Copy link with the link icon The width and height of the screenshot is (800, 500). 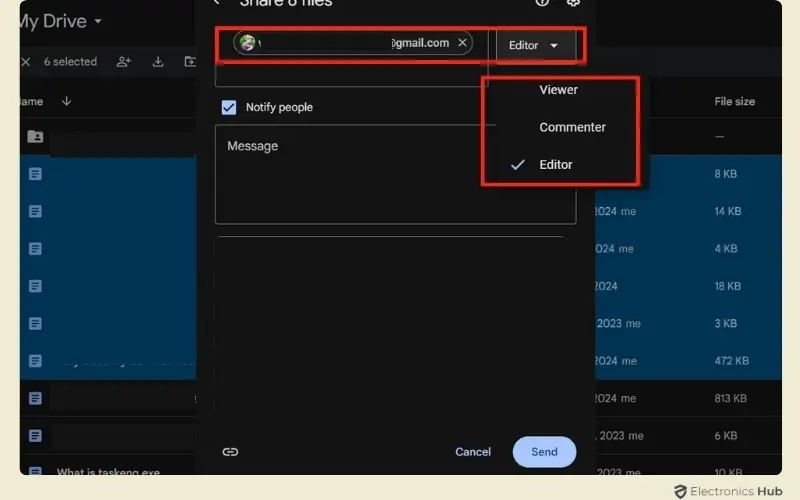click(x=230, y=452)
